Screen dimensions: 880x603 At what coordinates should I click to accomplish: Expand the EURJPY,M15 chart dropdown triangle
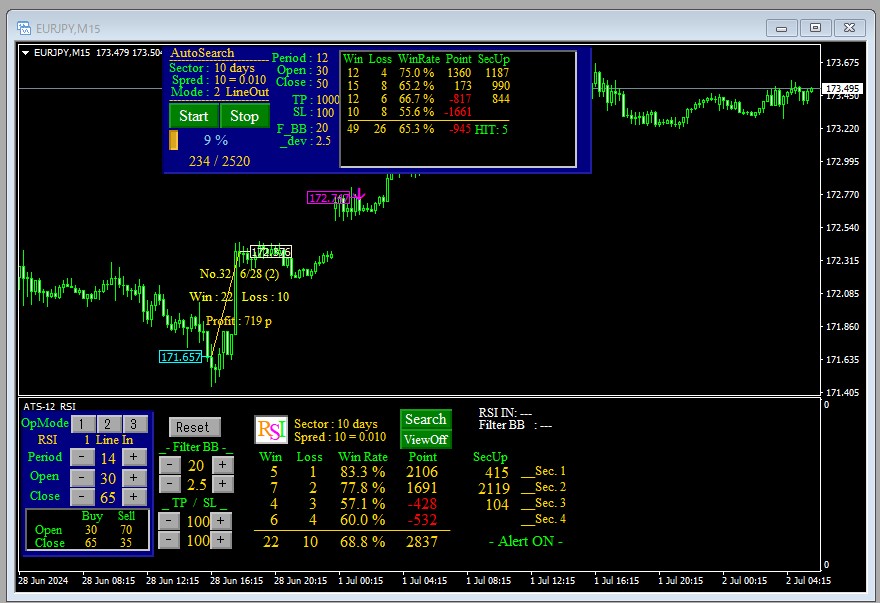point(25,53)
